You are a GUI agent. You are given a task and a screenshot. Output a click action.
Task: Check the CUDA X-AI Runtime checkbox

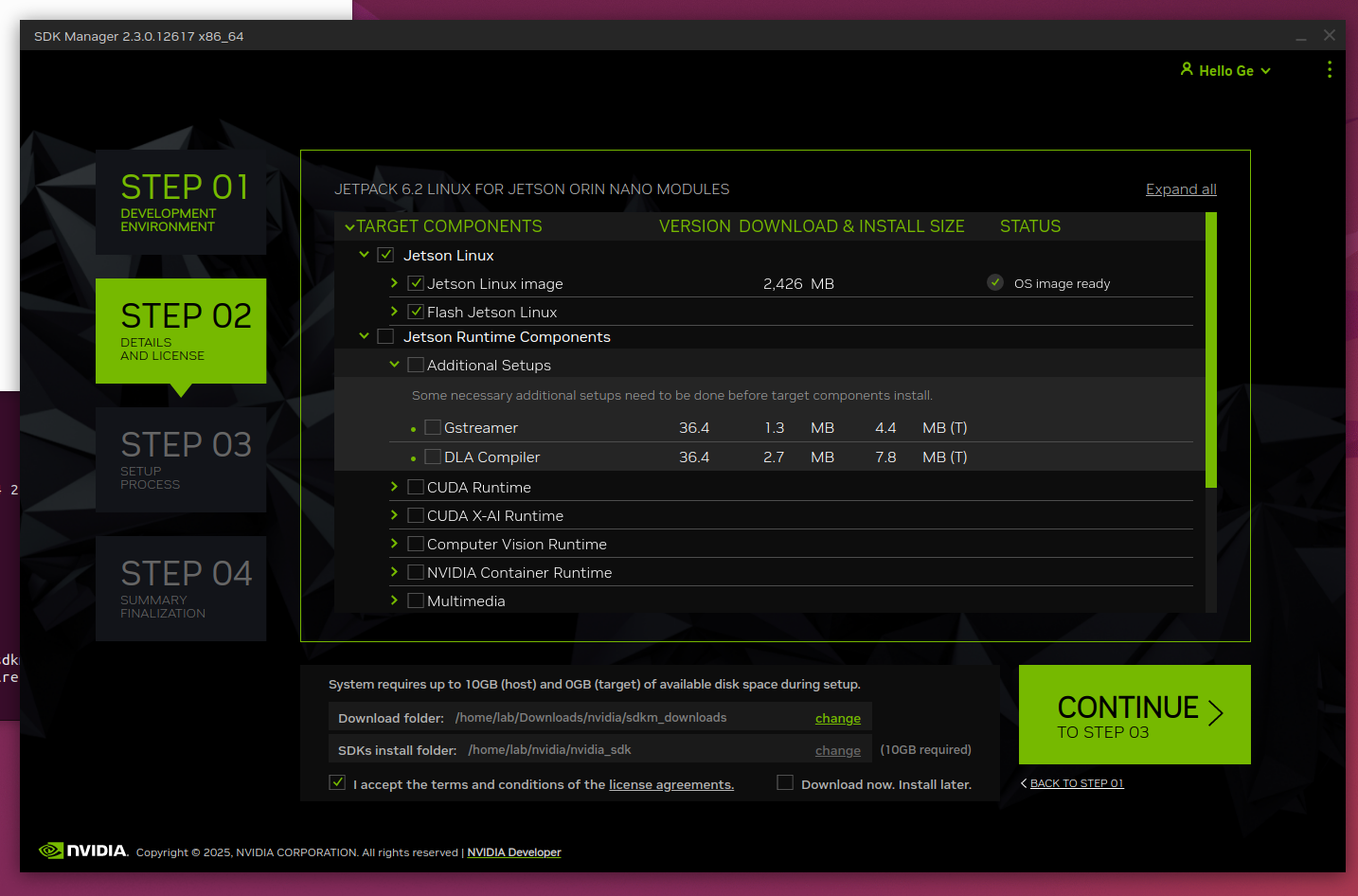click(x=415, y=515)
